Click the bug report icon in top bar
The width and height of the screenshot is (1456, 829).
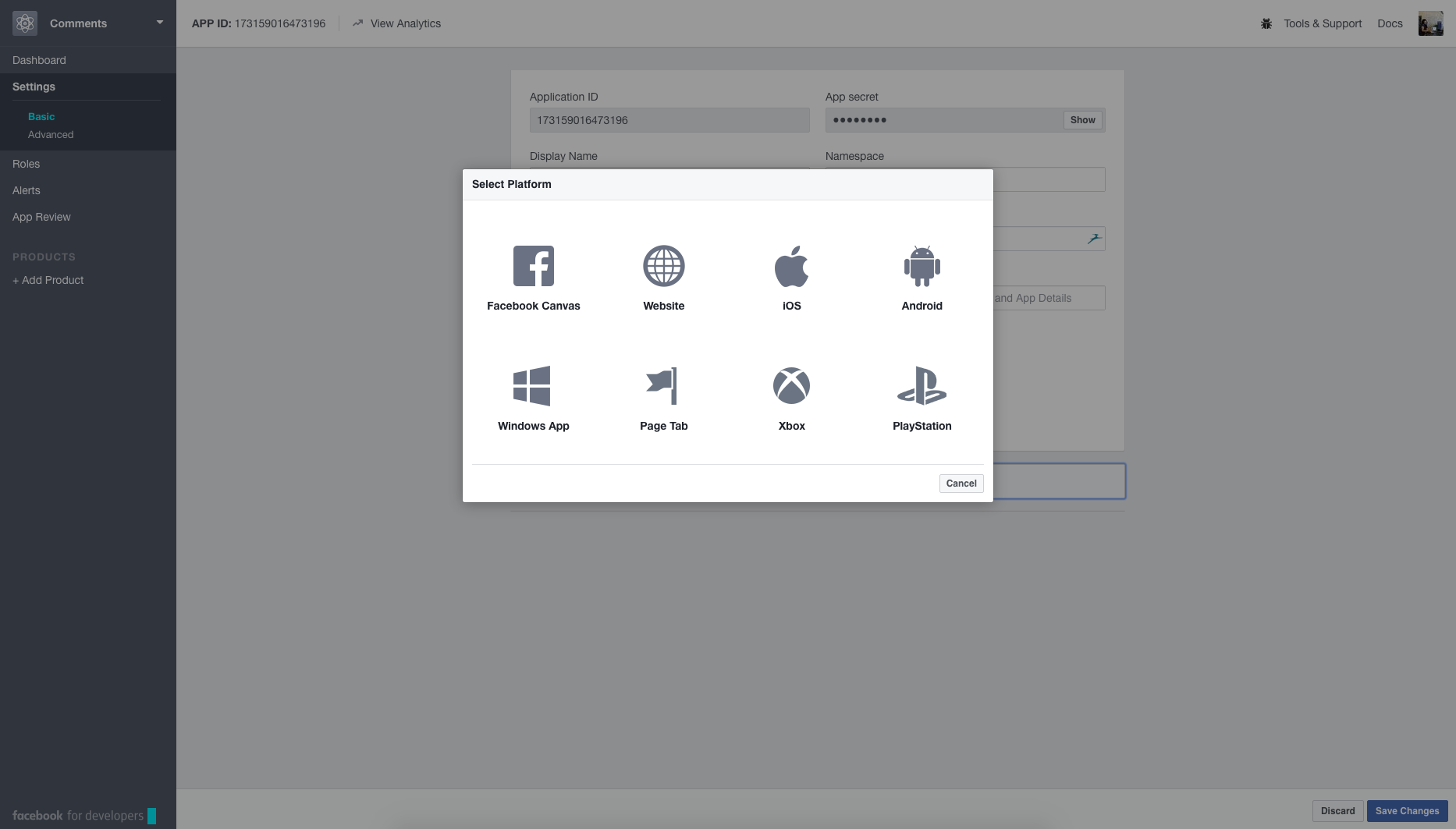click(x=1266, y=23)
